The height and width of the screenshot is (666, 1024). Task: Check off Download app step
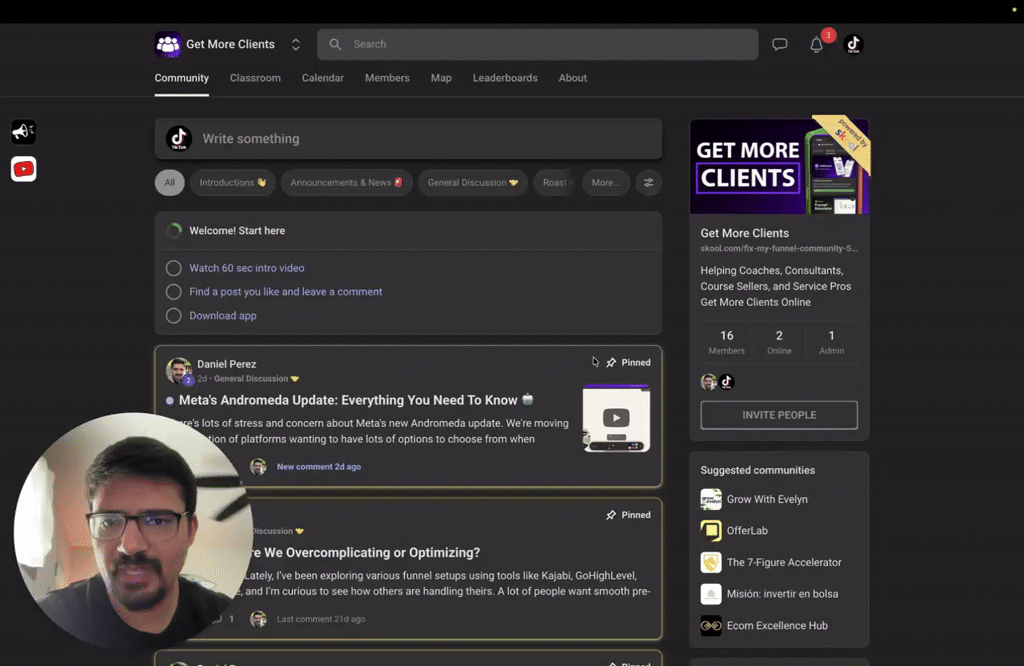[174, 316]
